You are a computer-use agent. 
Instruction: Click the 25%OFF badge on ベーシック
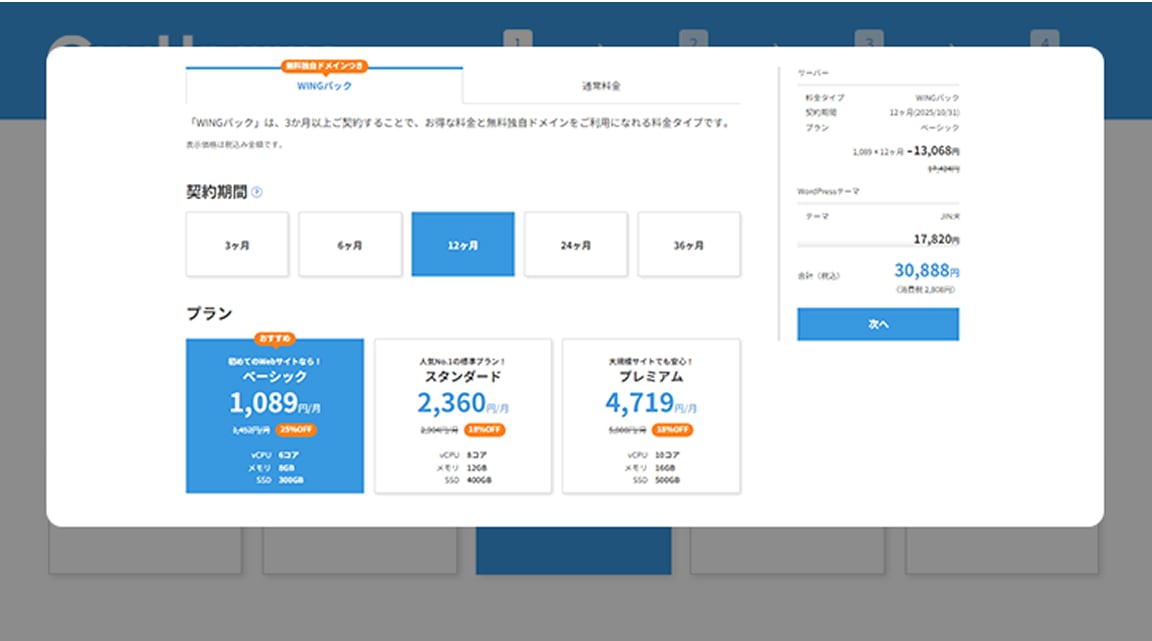(x=295, y=429)
